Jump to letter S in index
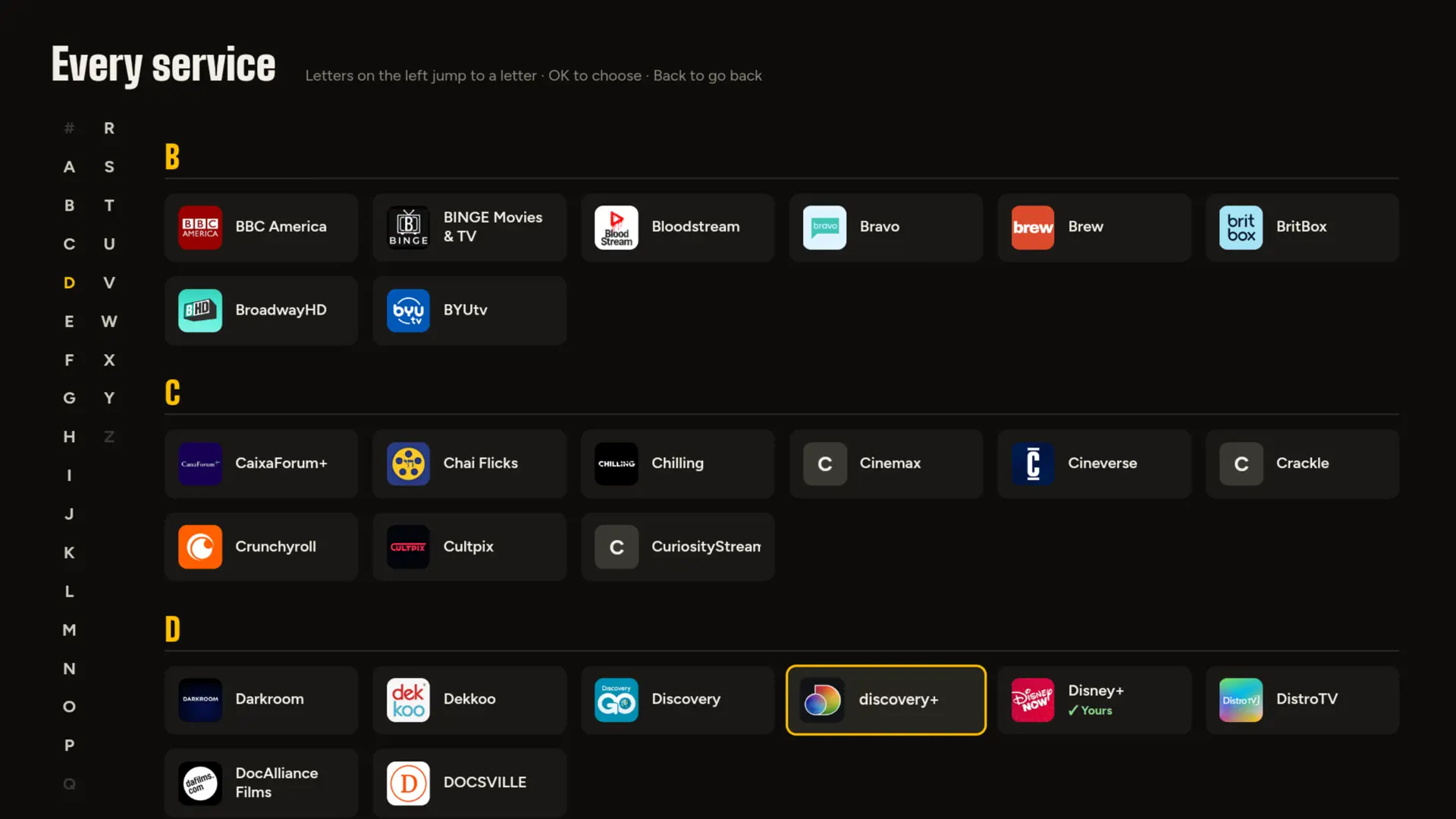 click(x=109, y=167)
